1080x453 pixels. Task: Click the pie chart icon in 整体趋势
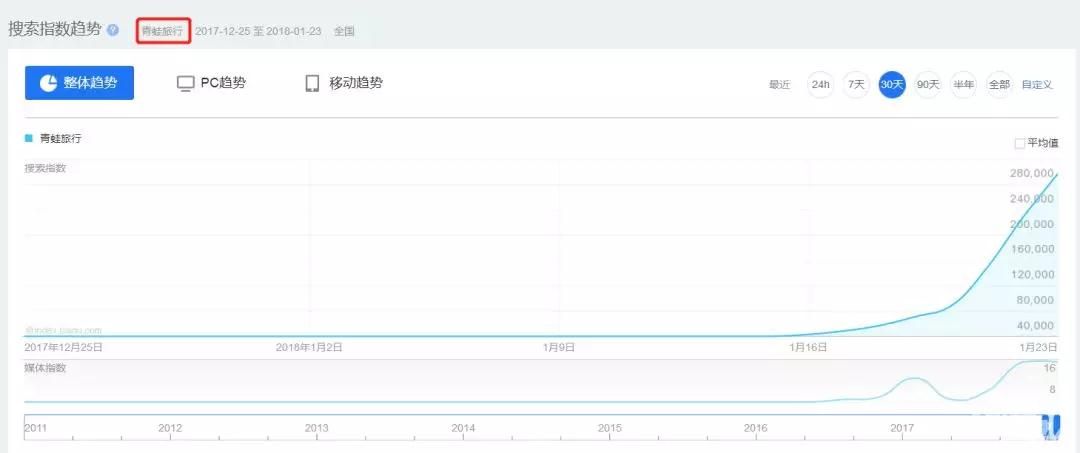(48, 83)
